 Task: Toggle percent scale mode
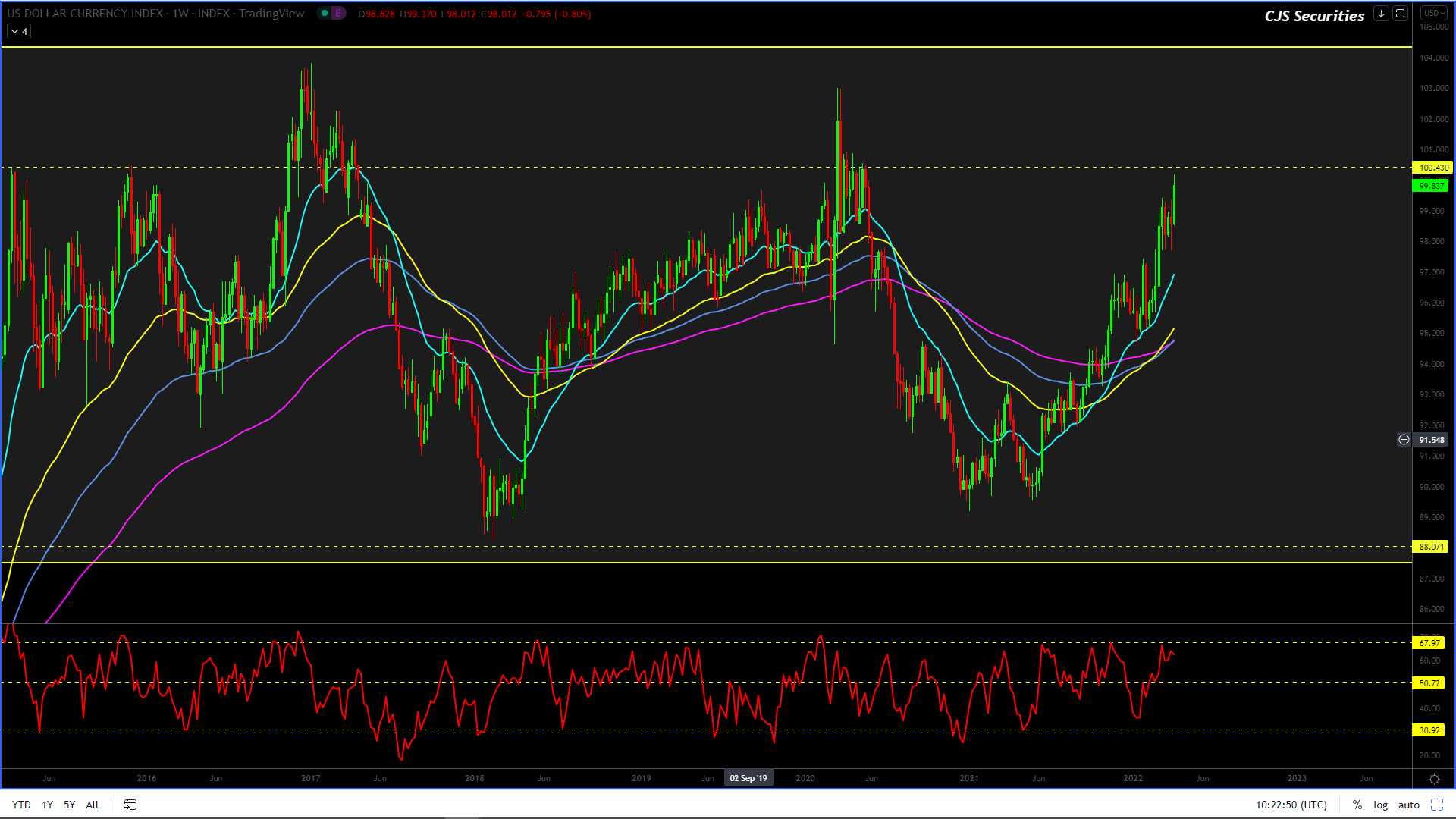1357,805
